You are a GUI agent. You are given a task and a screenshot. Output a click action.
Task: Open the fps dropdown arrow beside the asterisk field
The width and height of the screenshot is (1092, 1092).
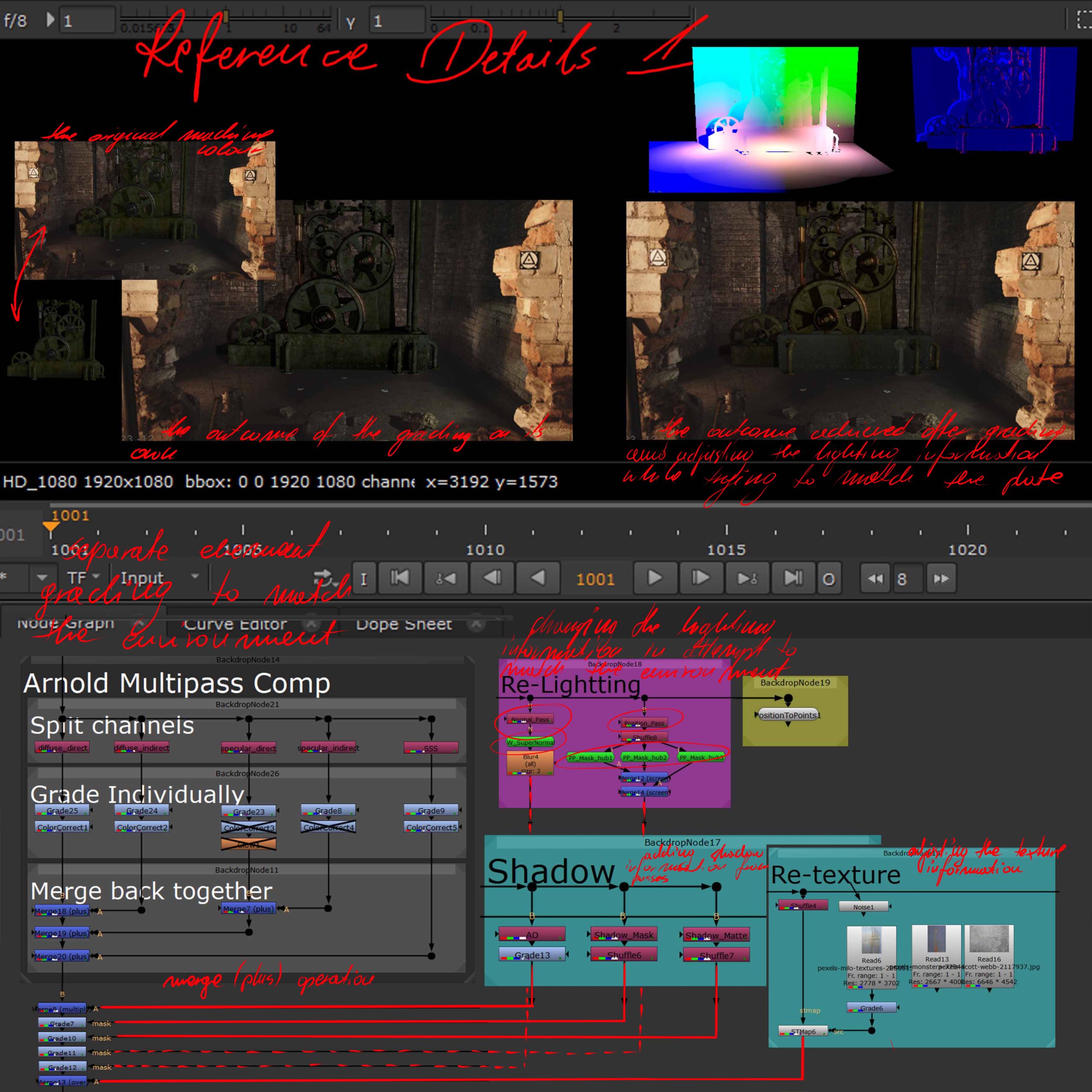pos(42,578)
